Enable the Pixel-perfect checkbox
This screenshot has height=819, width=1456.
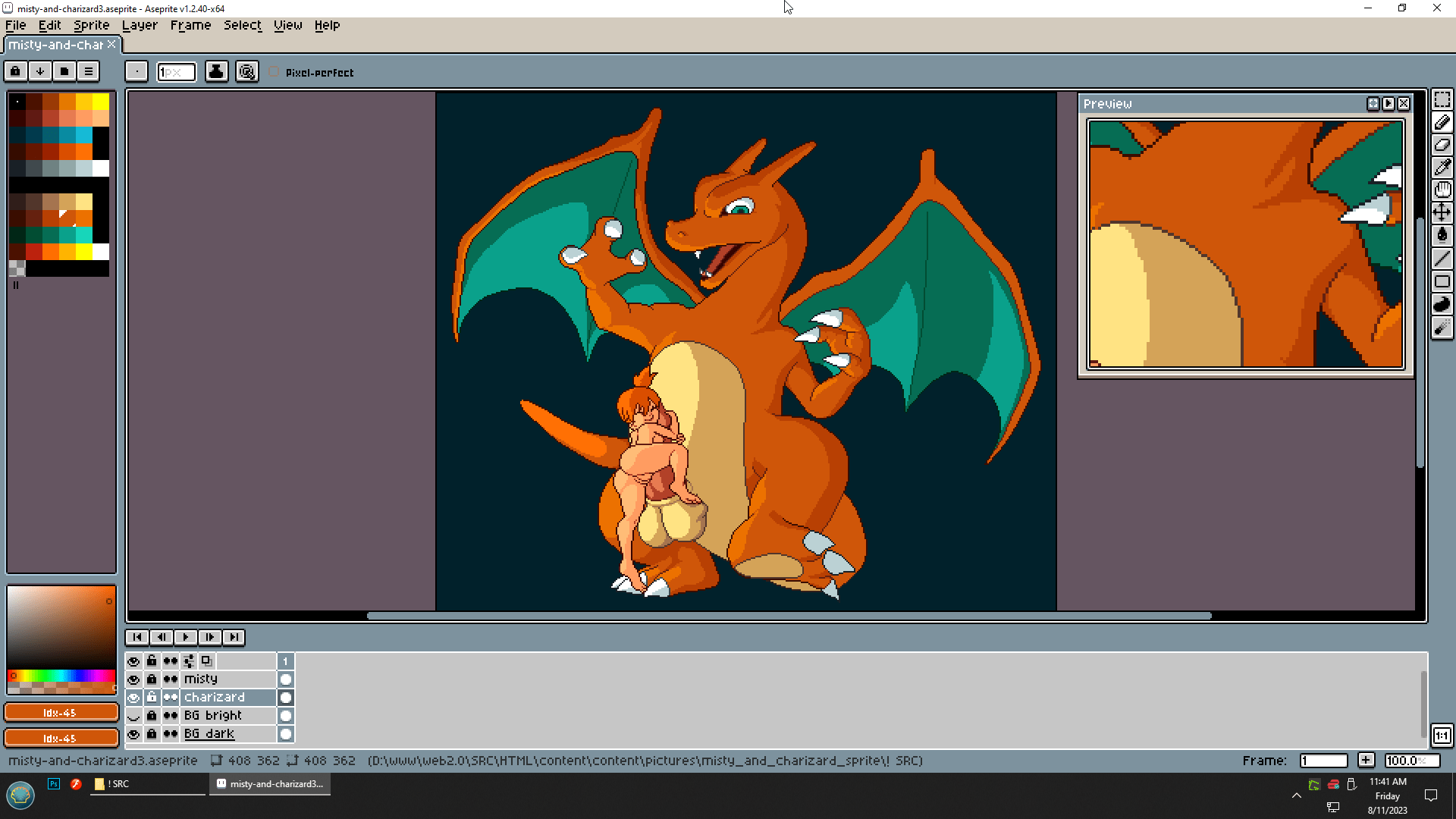click(274, 72)
